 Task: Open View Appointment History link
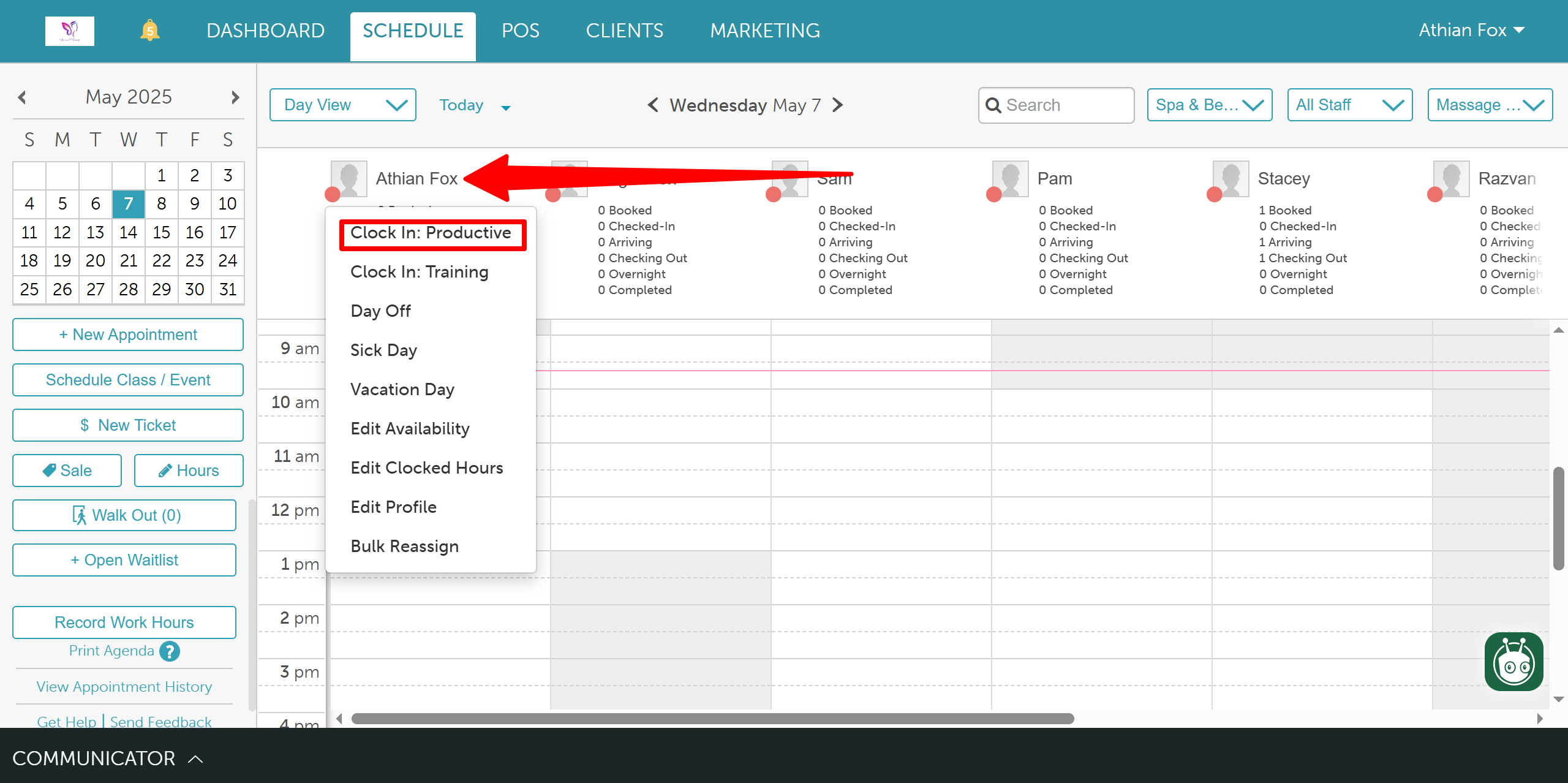124,687
